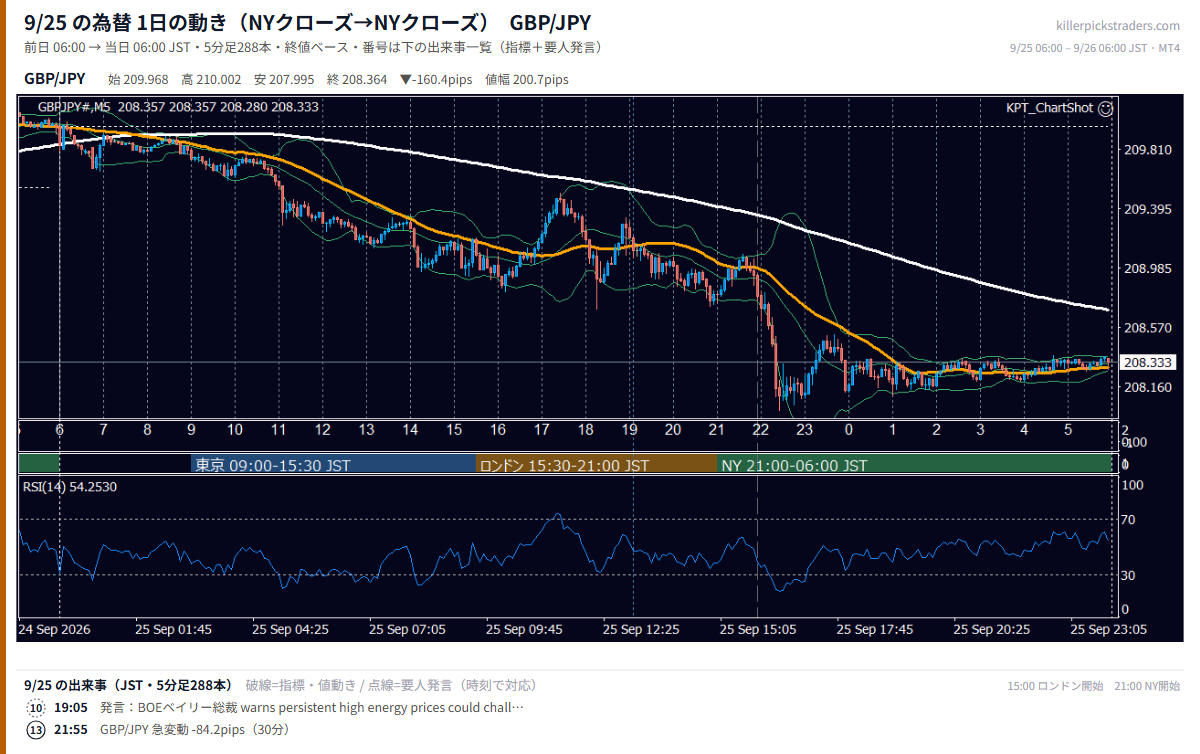Select the ロンドン 15:30-21:00 JST session bar
This screenshot has width=1200, height=754.
point(597,465)
